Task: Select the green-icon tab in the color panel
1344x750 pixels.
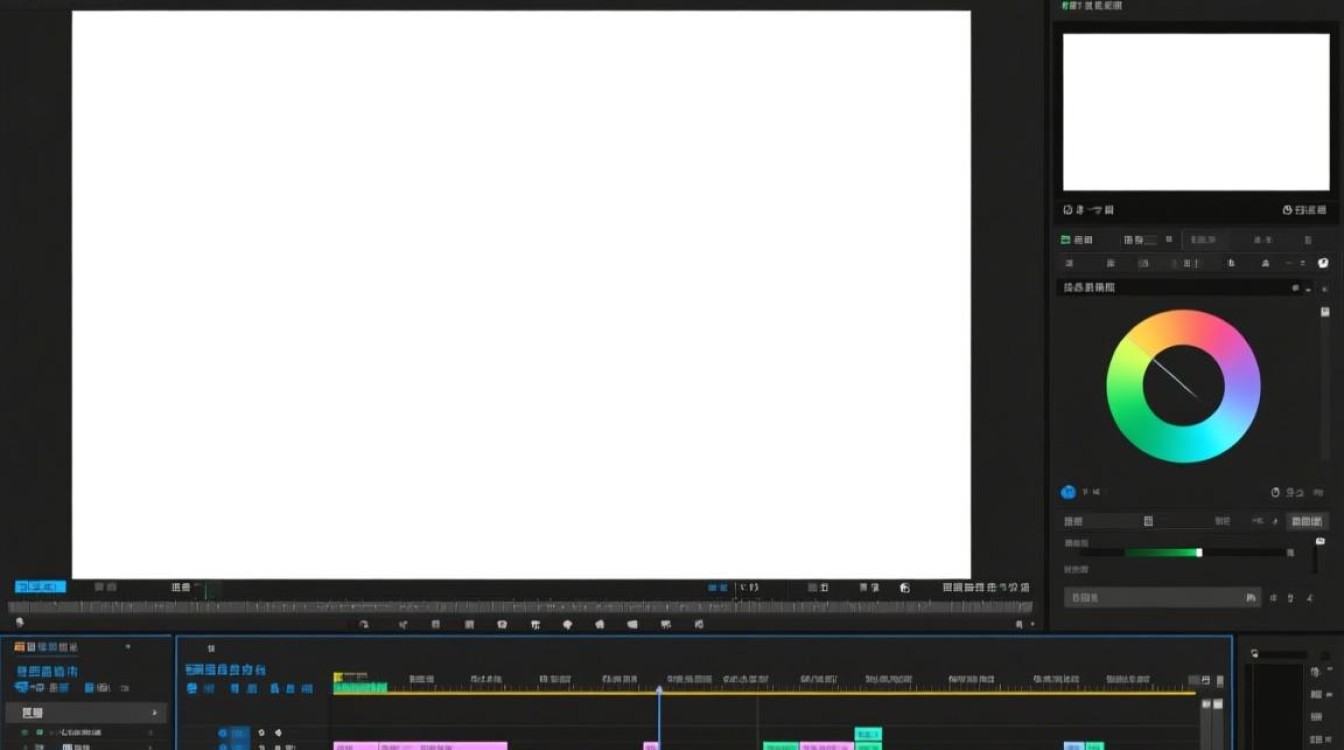Action: [x=1077, y=240]
